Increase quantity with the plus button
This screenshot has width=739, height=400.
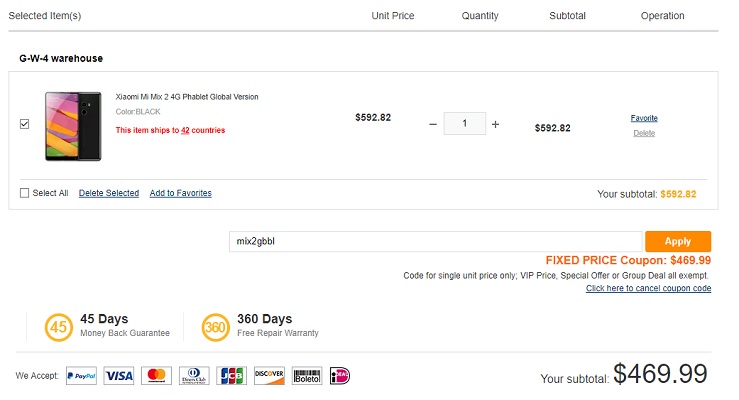[x=495, y=124]
